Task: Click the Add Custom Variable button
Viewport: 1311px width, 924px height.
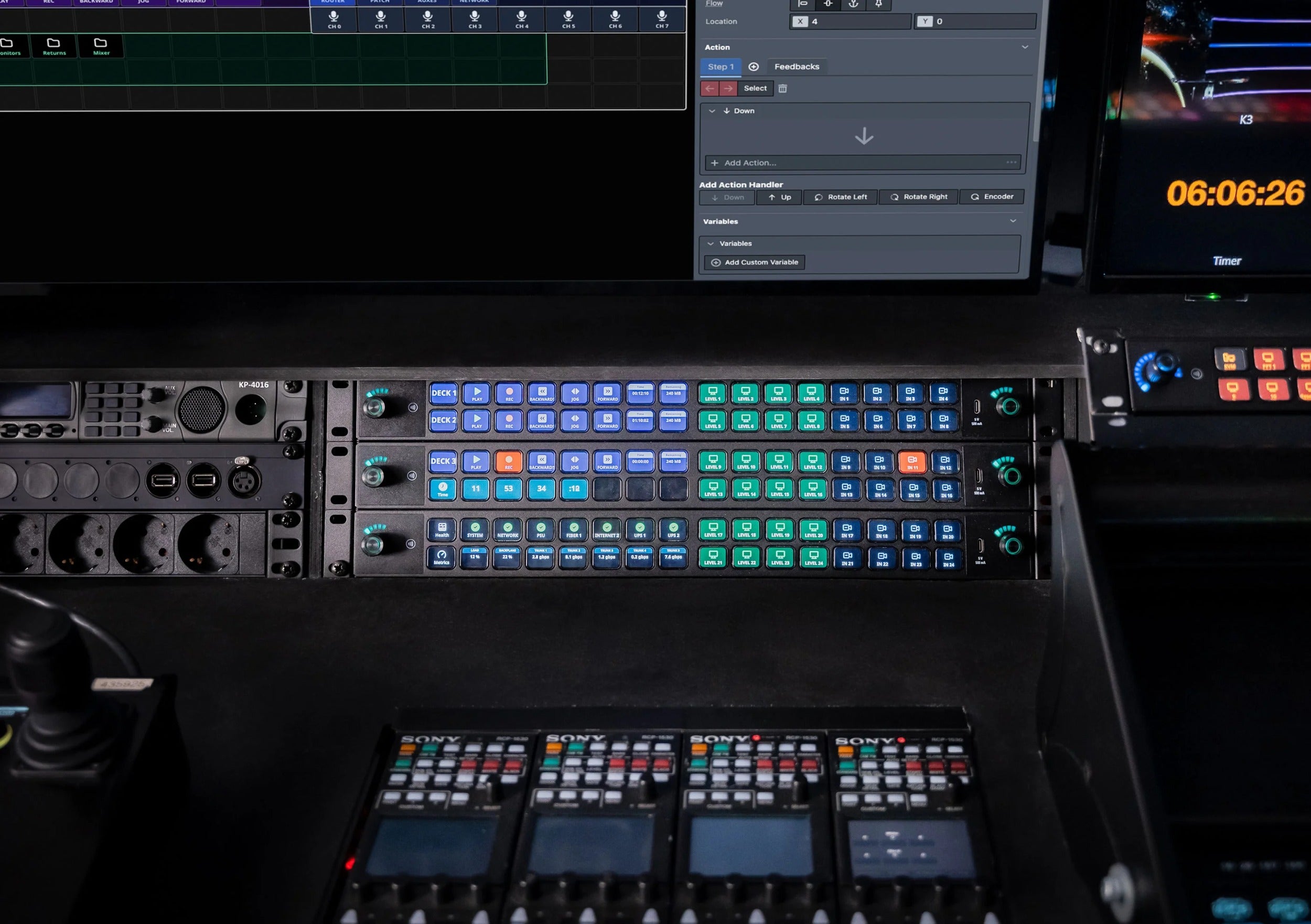Action: click(754, 262)
